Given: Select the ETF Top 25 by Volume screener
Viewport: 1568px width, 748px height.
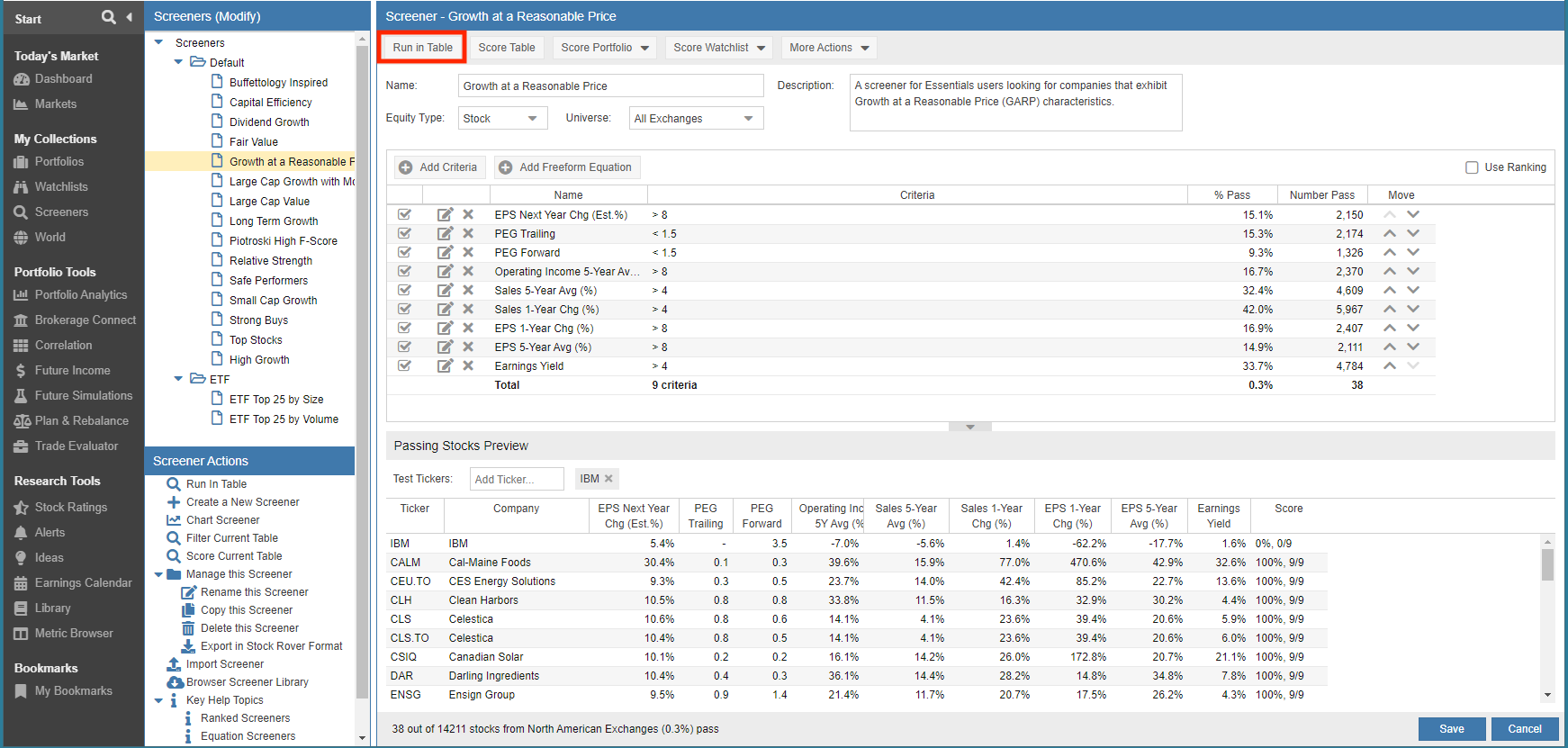Looking at the screenshot, I should click(x=284, y=419).
